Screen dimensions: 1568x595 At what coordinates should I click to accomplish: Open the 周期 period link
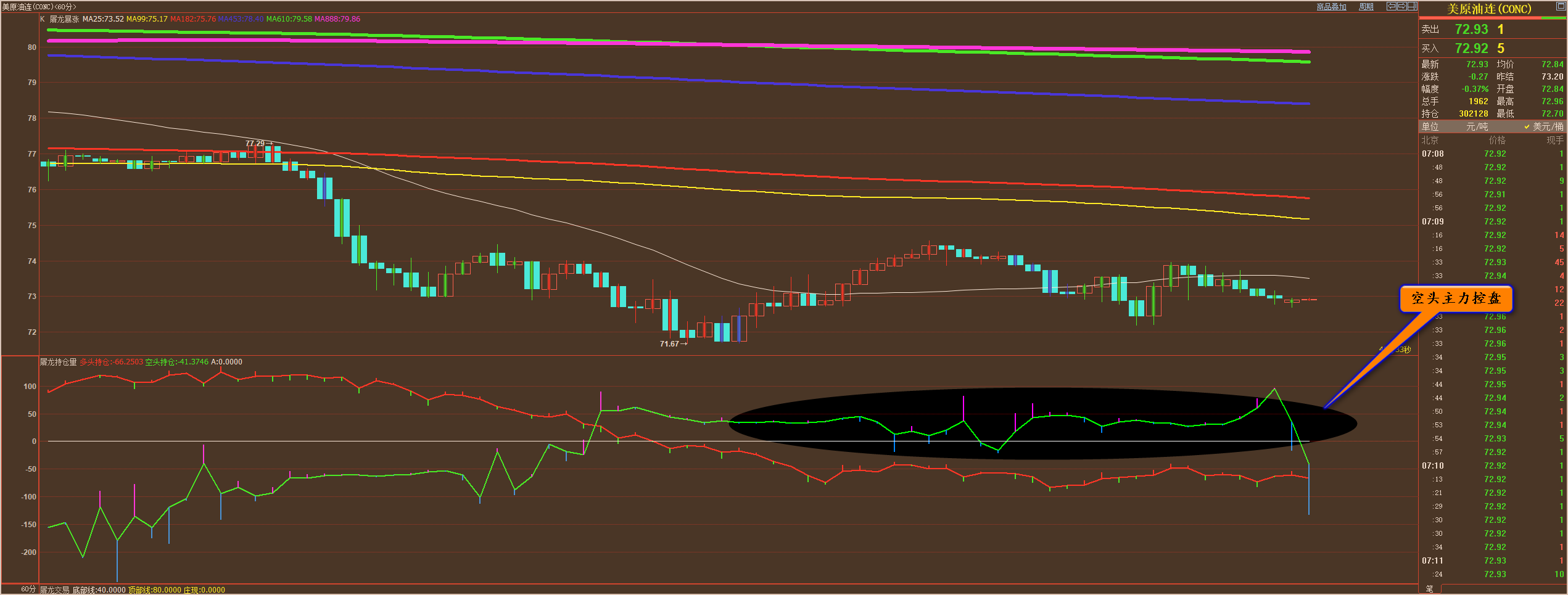pos(1366,7)
